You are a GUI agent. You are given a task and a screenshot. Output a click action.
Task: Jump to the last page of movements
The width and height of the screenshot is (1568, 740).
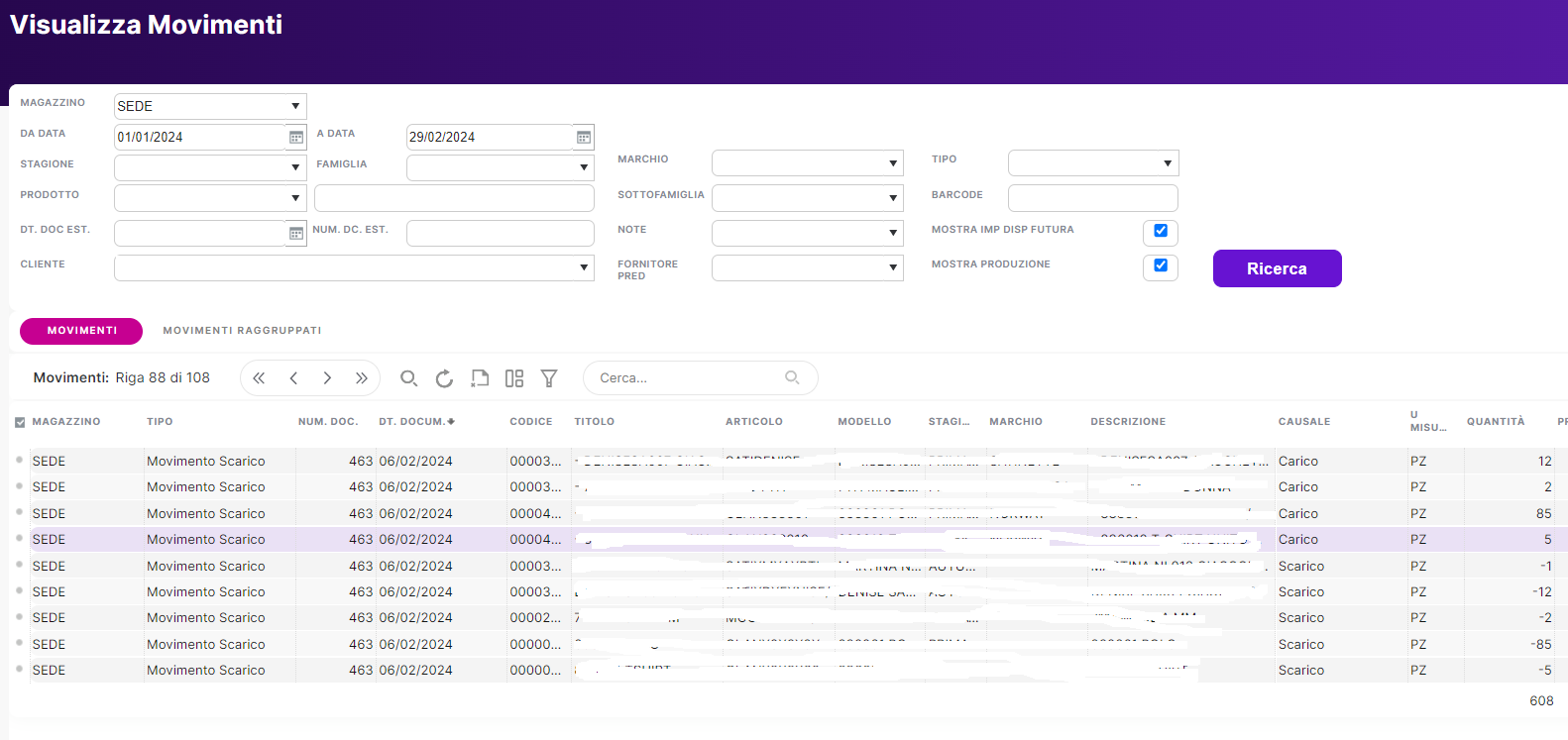coord(362,378)
